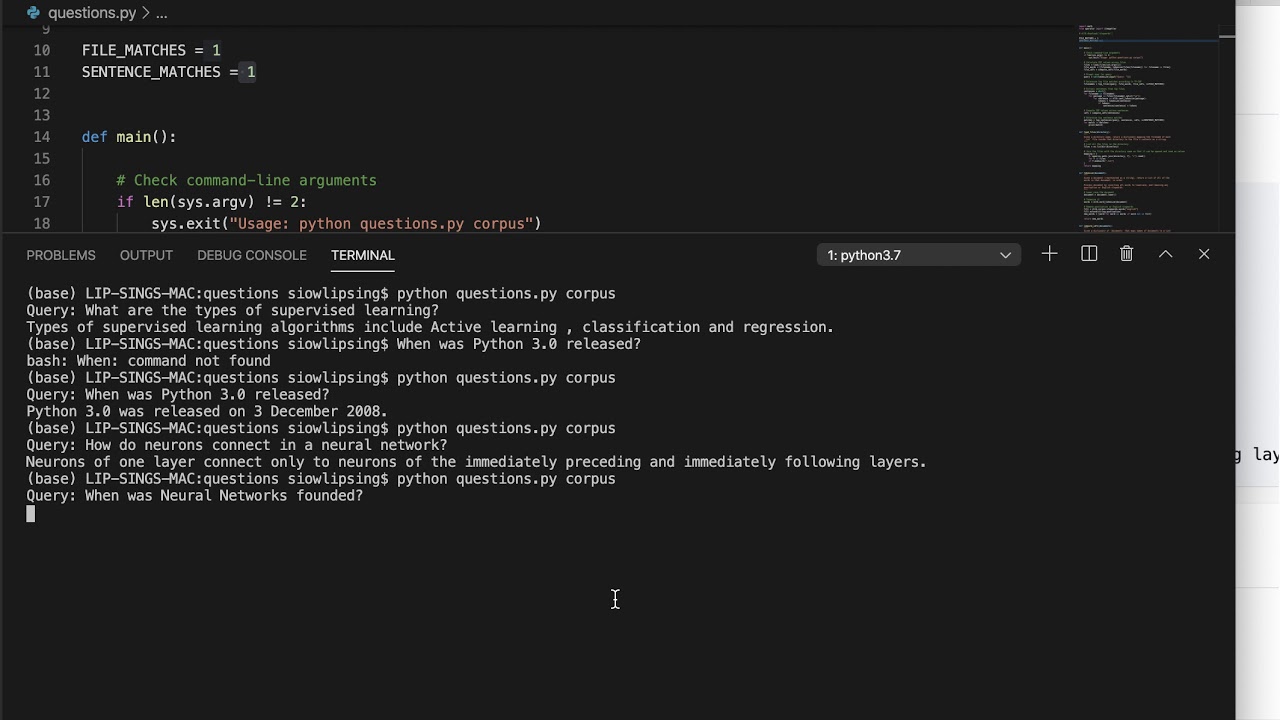
Task: Maximize the panel using the up chevron
Action: tap(1166, 254)
